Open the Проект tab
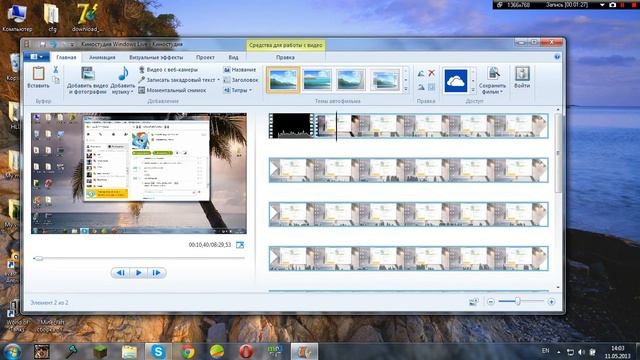Viewport: 640px width, 360px height. pyautogui.click(x=205, y=58)
